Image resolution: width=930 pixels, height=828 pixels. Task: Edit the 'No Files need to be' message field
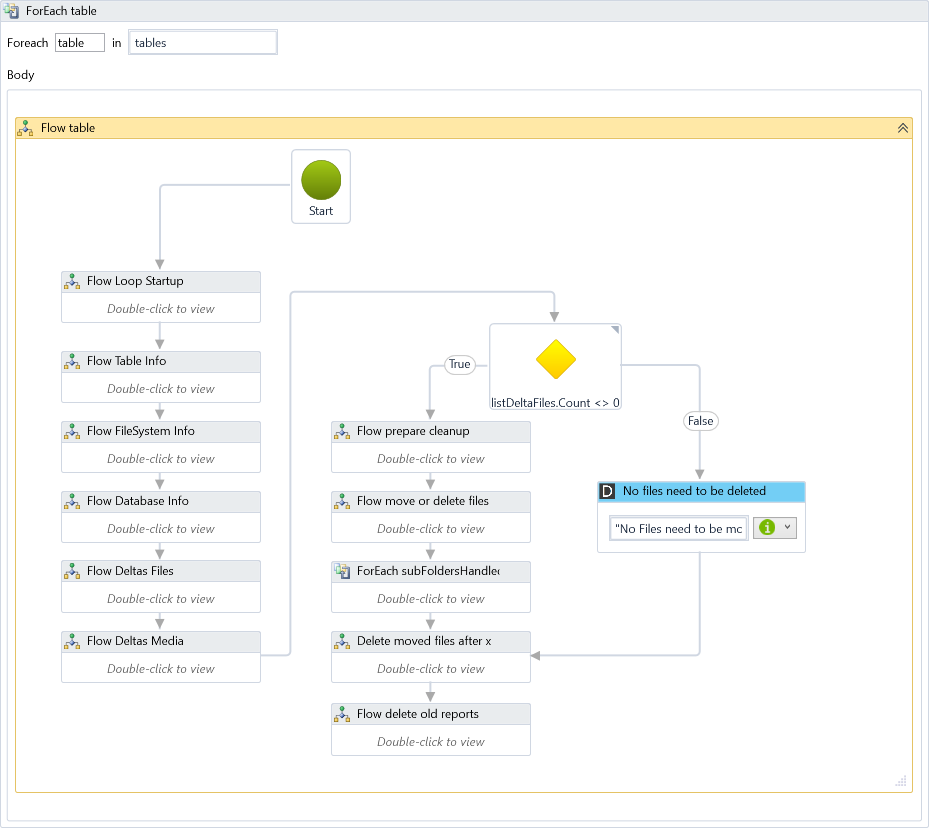[x=678, y=528]
